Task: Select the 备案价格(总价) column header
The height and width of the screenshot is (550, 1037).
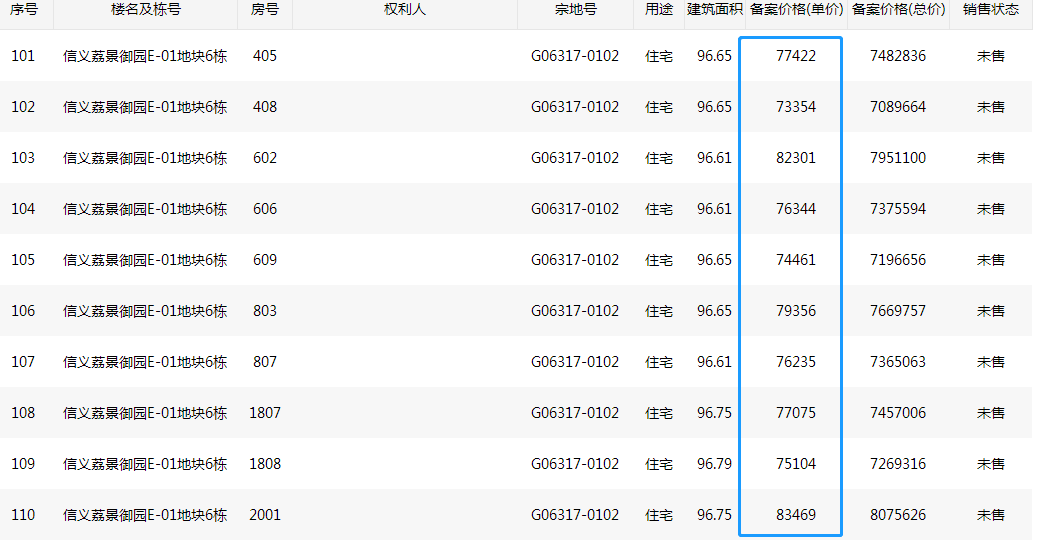Action: (x=898, y=10)
